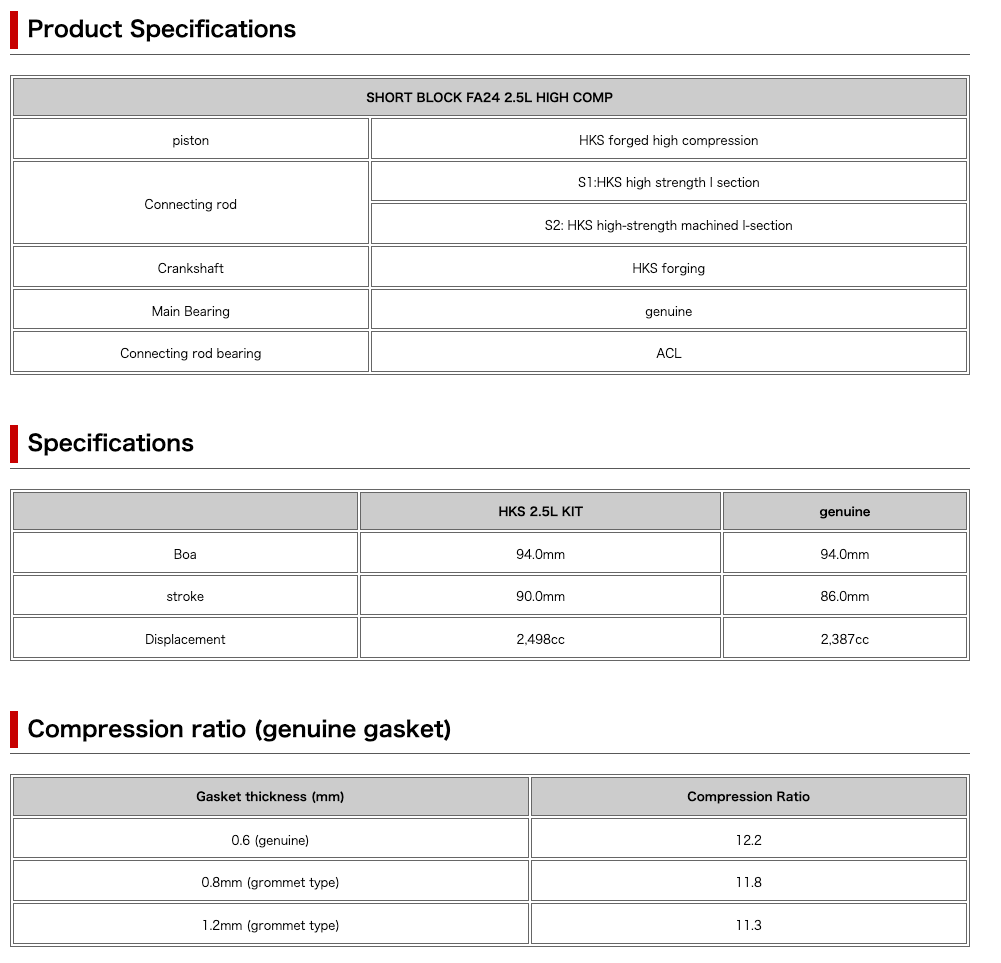The width and height of the screenshot is (1001, 963).
Task: Click the genuine column header
Action: 844,511
